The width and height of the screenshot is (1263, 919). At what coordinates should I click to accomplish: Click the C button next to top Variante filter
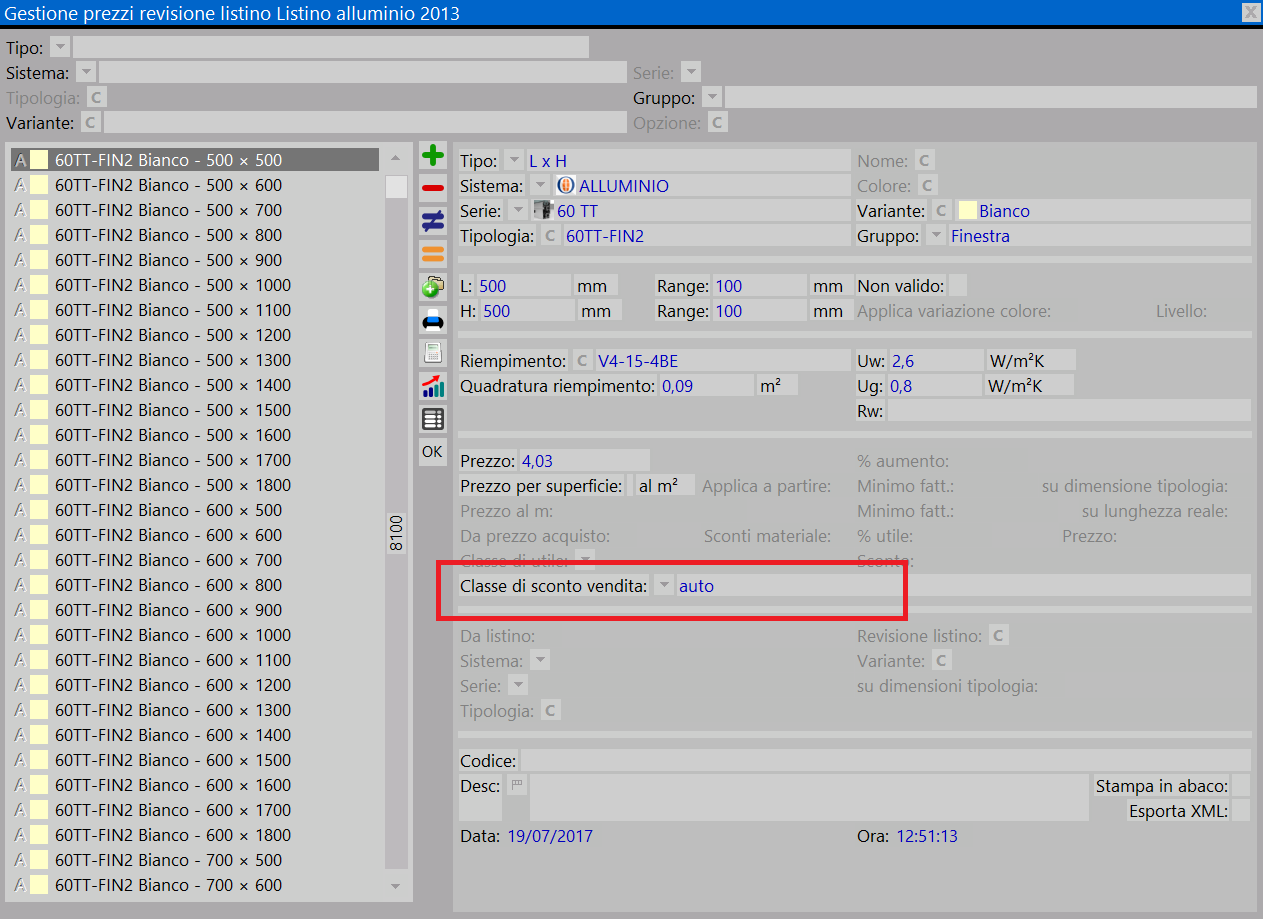[x=90, y=123]
